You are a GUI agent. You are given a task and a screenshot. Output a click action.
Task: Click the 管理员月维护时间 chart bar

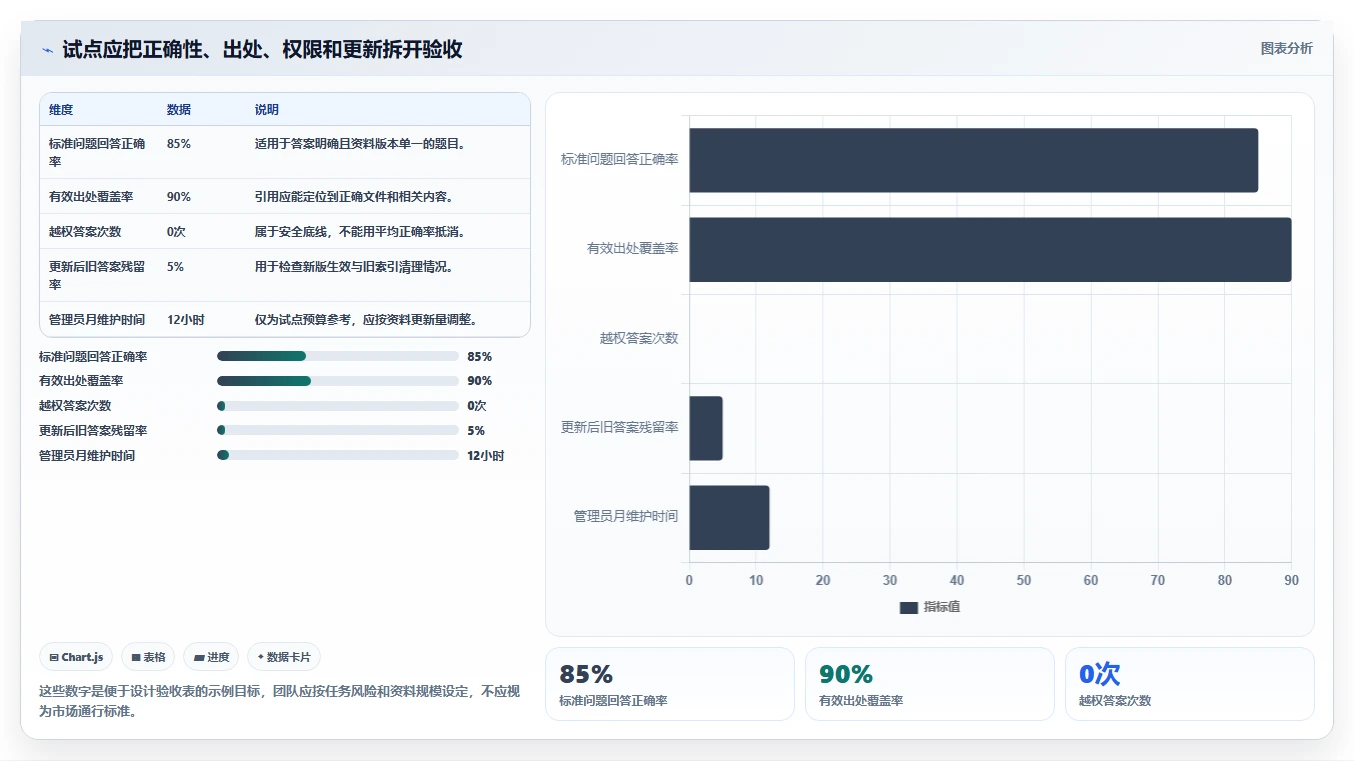(729, 517)
